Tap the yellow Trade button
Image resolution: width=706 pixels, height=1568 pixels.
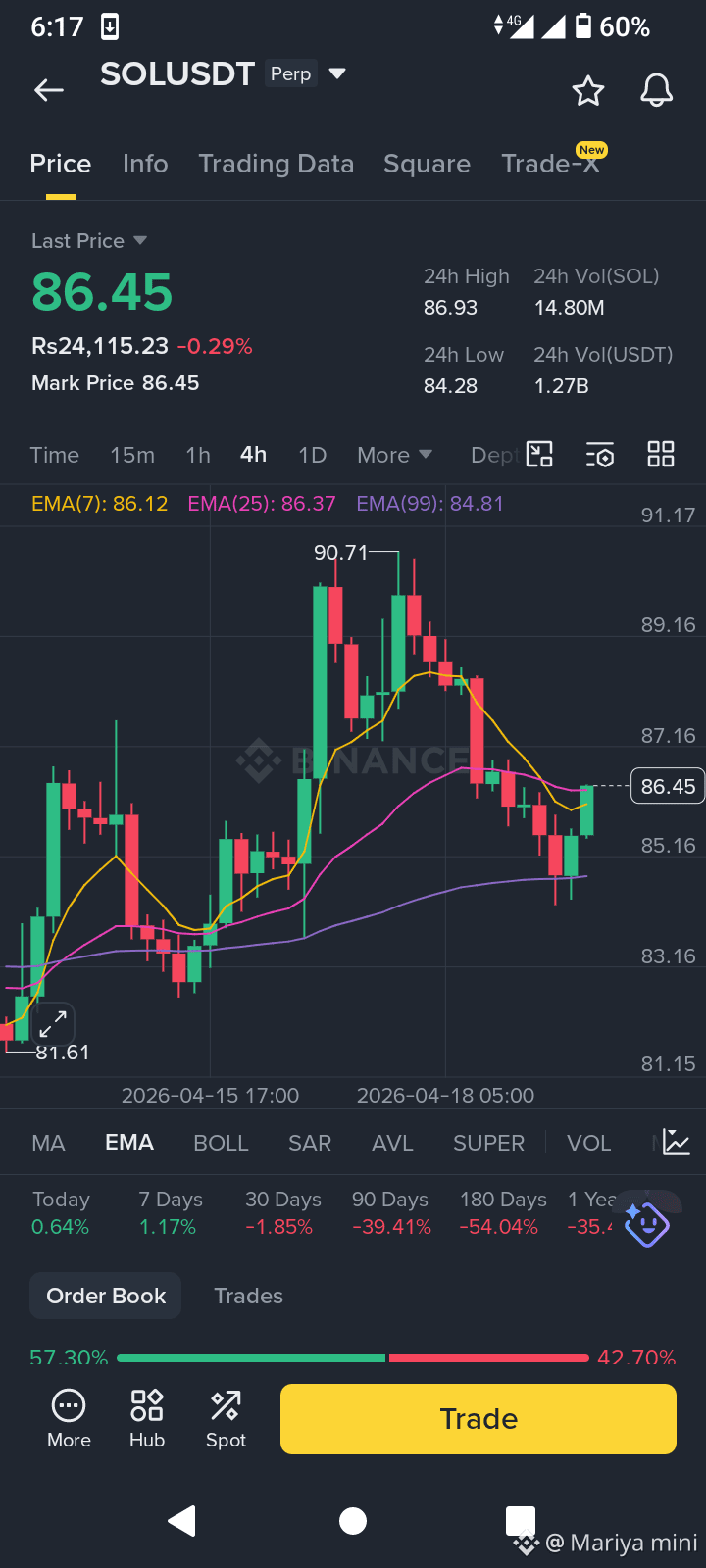[x=479, y=1419]
